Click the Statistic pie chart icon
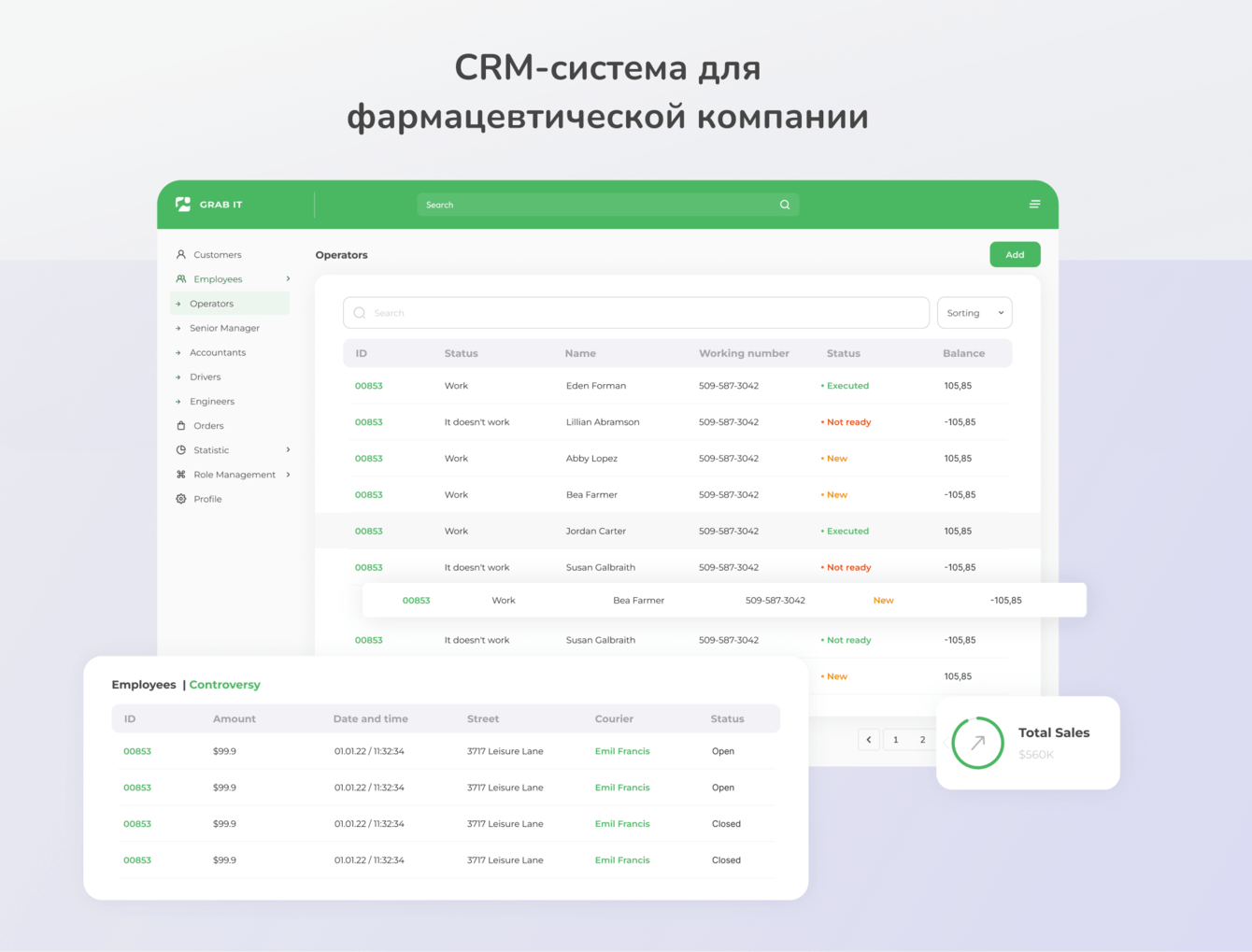The width and height of the screenshot is (1252, 952). tap(180, 449)
